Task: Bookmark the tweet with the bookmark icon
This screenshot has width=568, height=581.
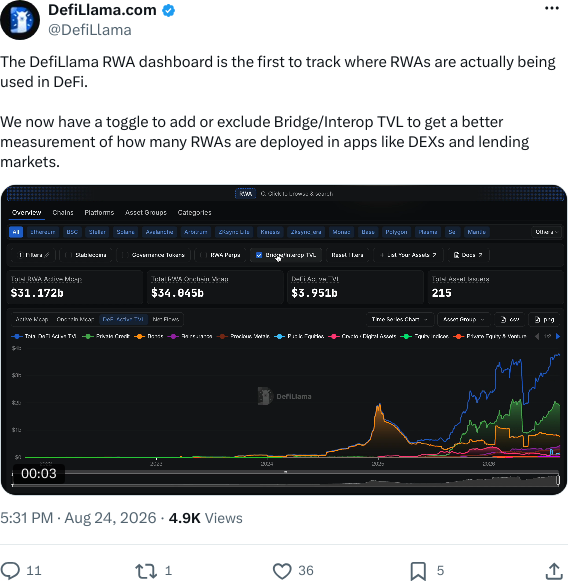Action: pos(418,571)
